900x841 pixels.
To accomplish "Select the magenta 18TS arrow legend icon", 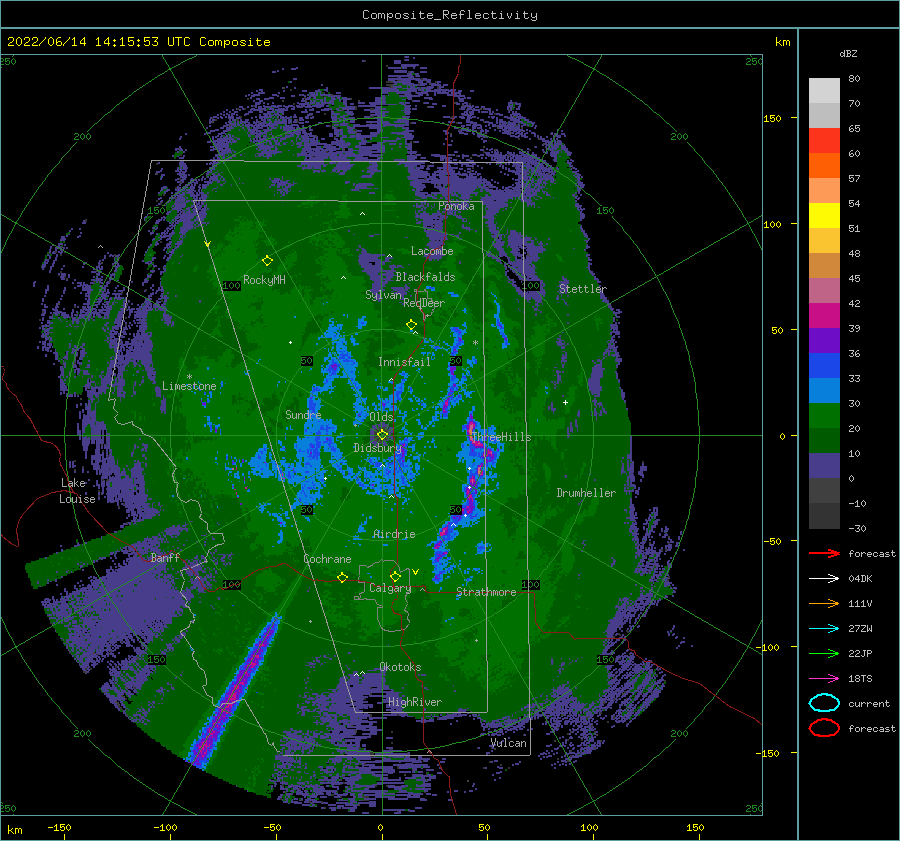I will pos(824,679).
